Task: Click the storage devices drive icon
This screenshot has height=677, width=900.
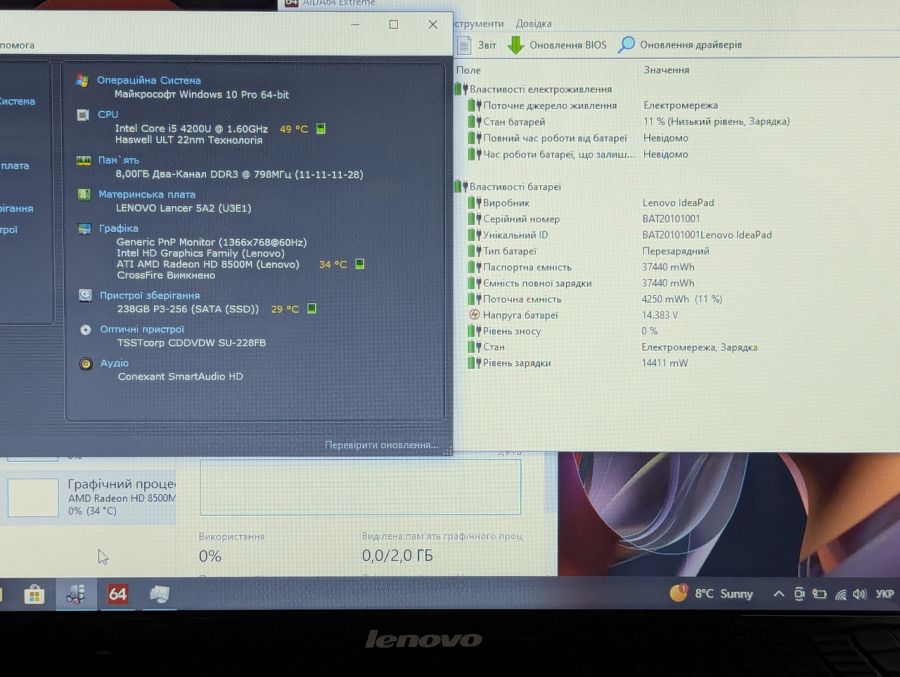Action: pyautogui.click(x=86, y=295)
